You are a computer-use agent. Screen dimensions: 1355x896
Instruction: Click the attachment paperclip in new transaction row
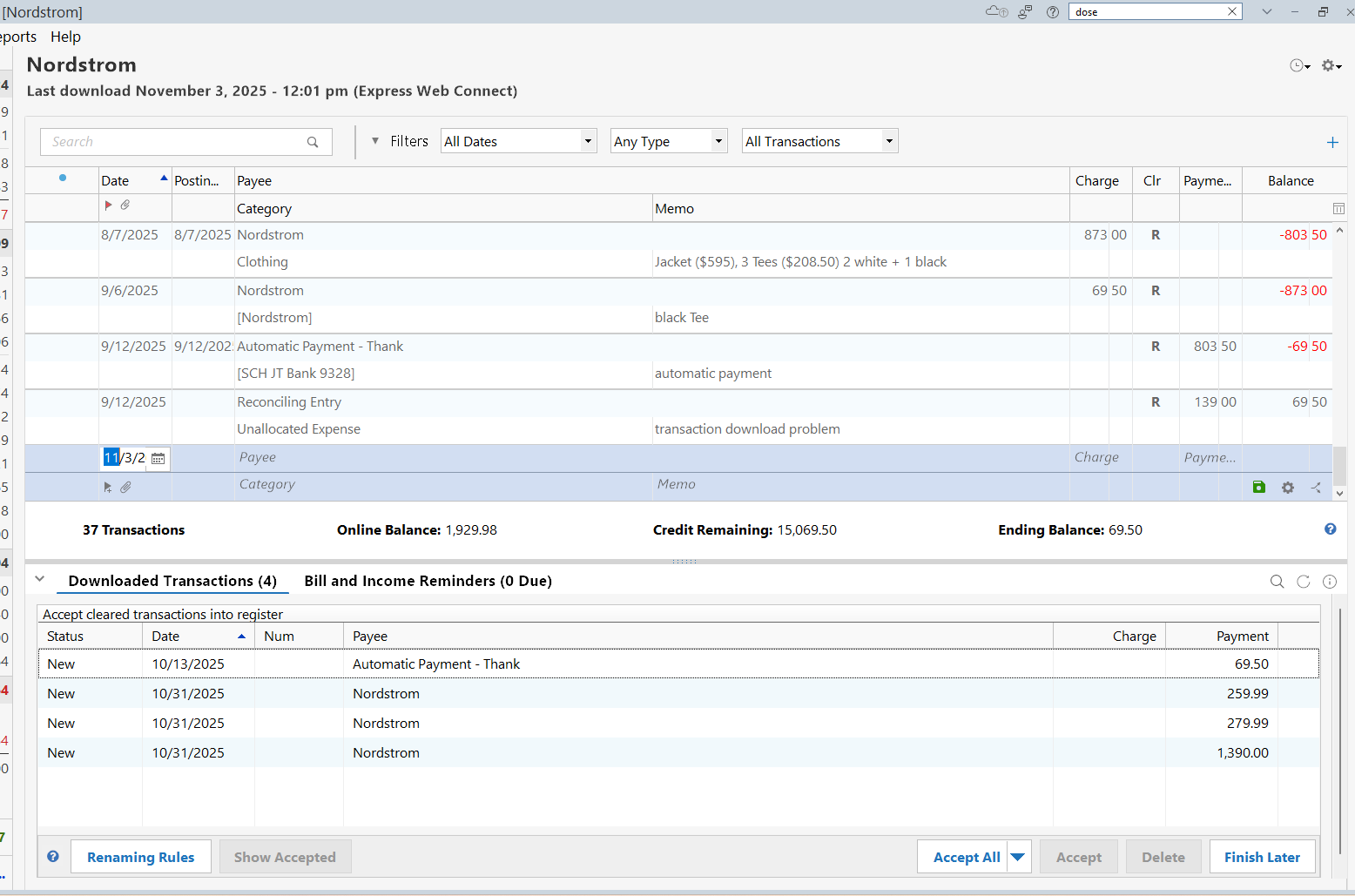click(x=126, y=488)
